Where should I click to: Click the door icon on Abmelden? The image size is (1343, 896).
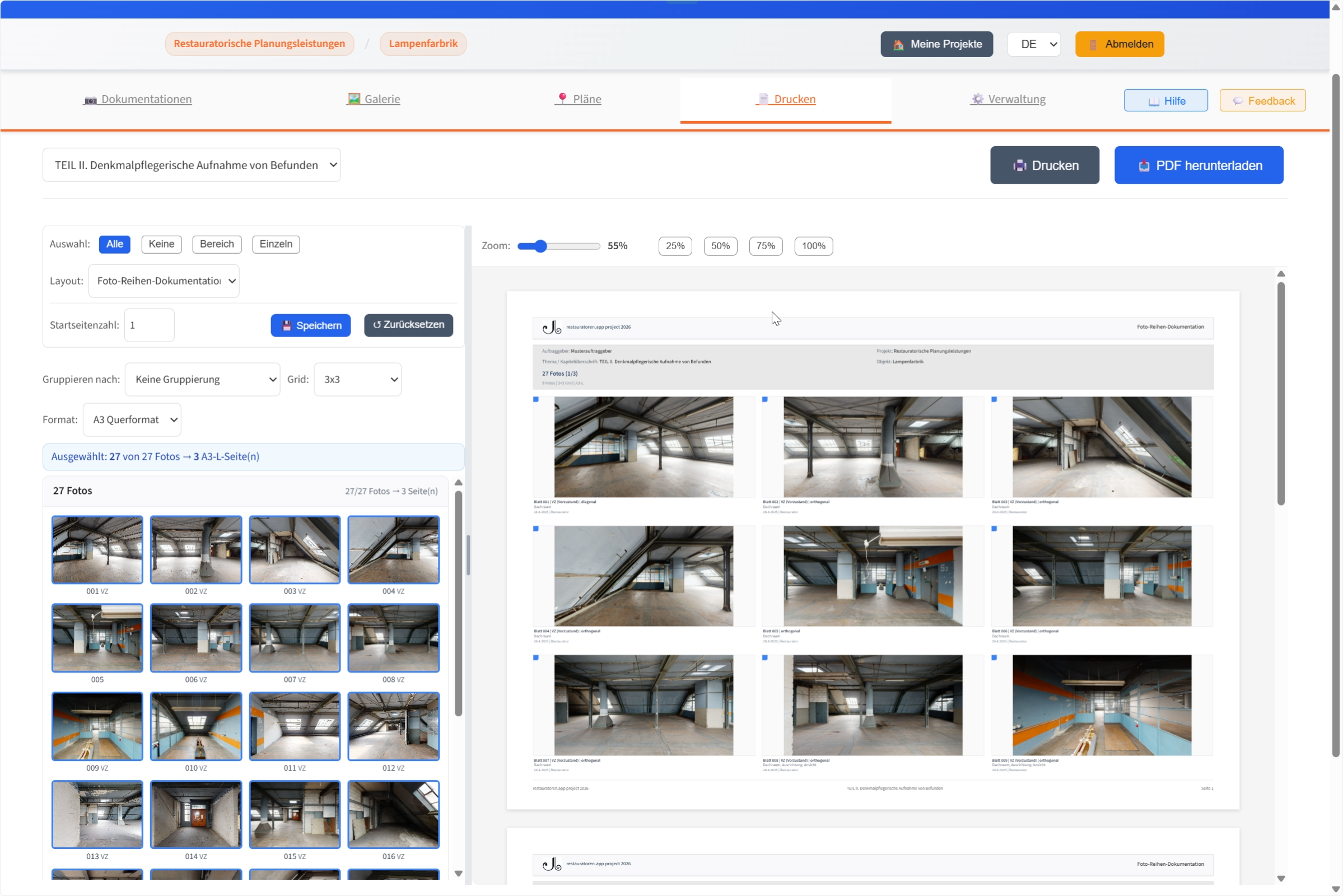click(x=1092, y=45)
